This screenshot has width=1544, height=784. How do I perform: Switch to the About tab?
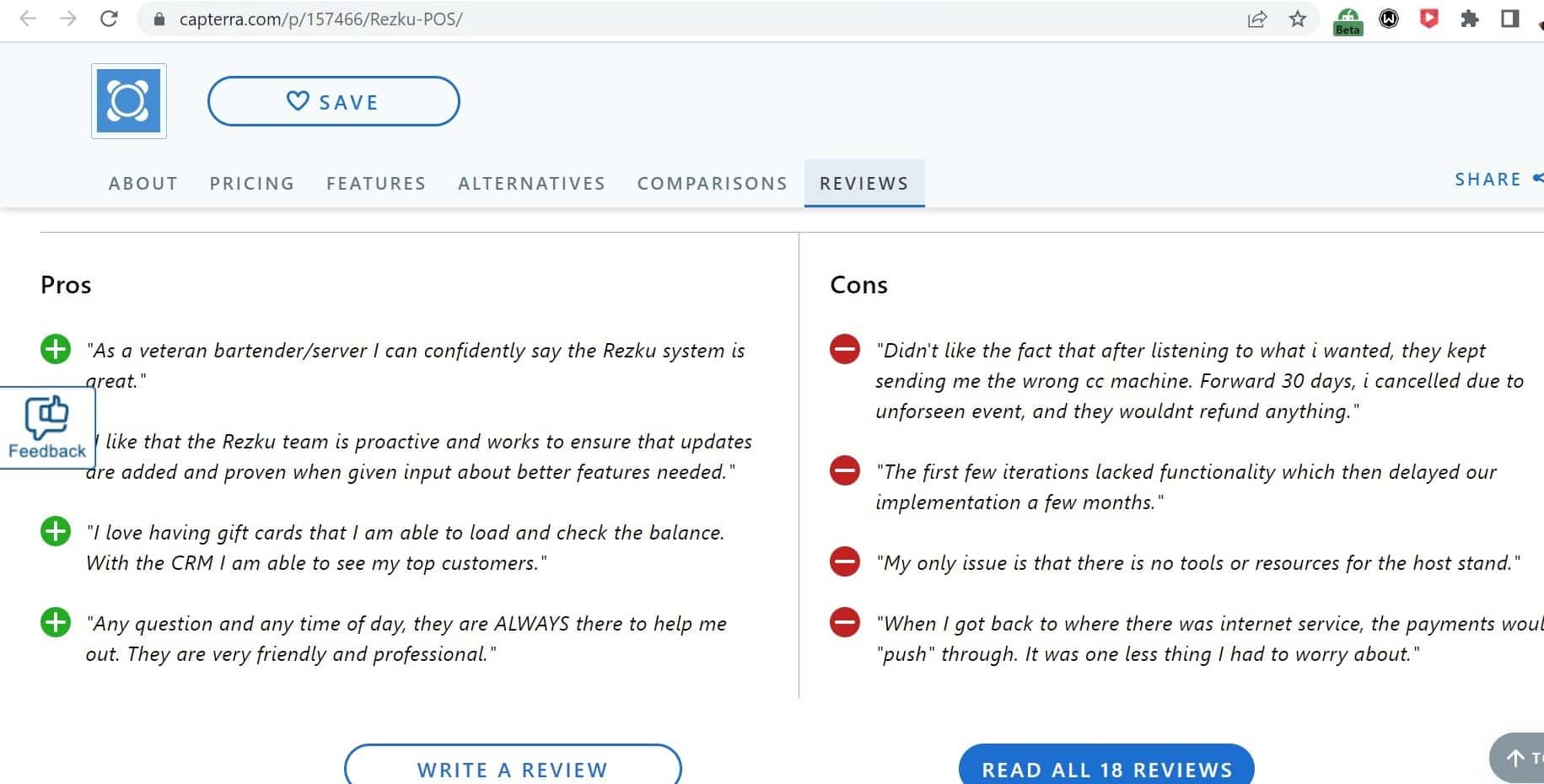[x=143, y=183]
